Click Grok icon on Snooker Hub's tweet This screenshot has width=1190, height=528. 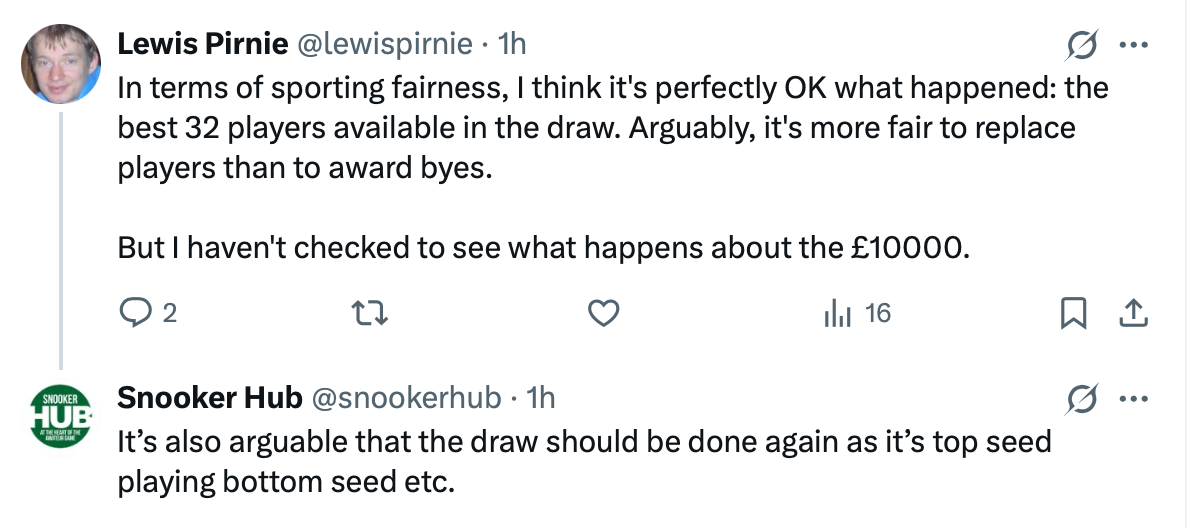1084,399
